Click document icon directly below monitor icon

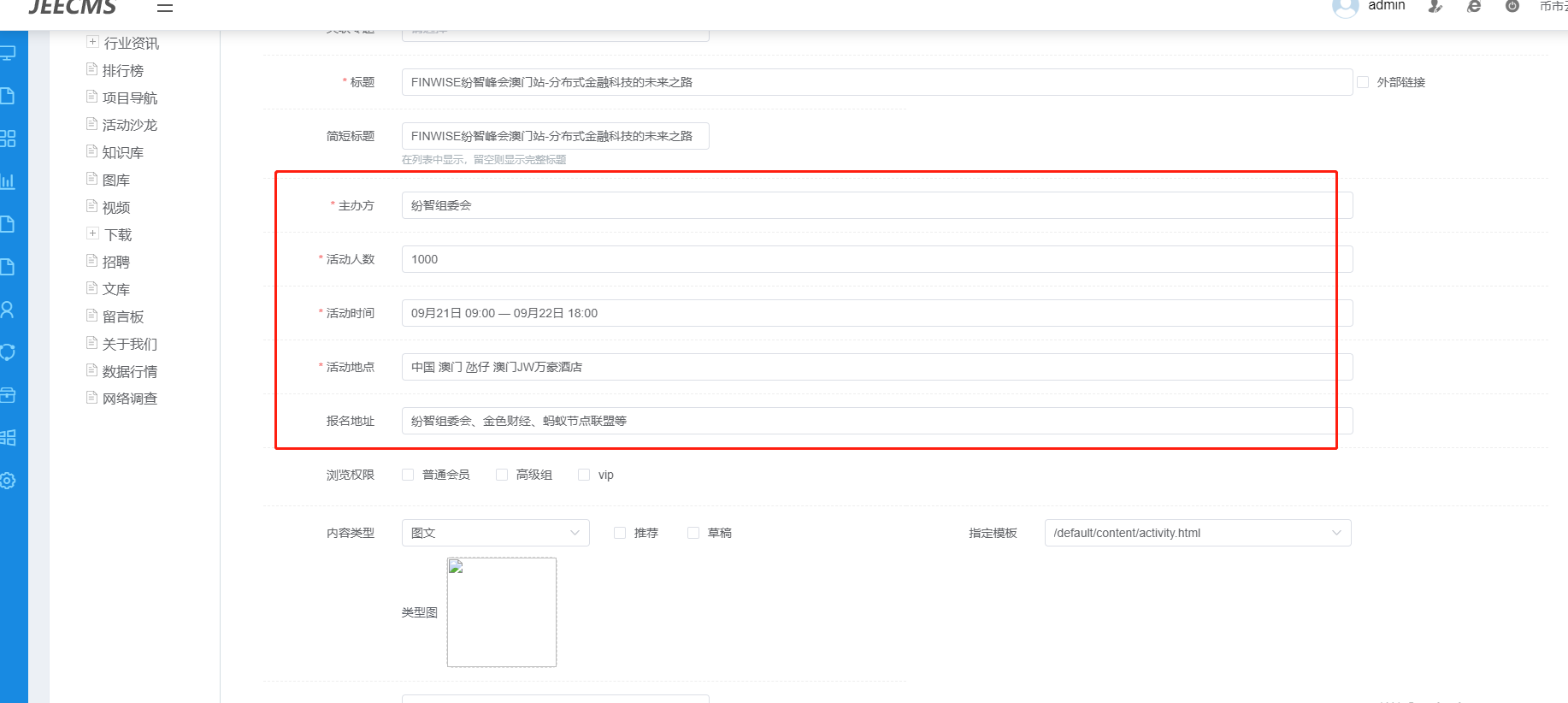(x=8, y=96)
